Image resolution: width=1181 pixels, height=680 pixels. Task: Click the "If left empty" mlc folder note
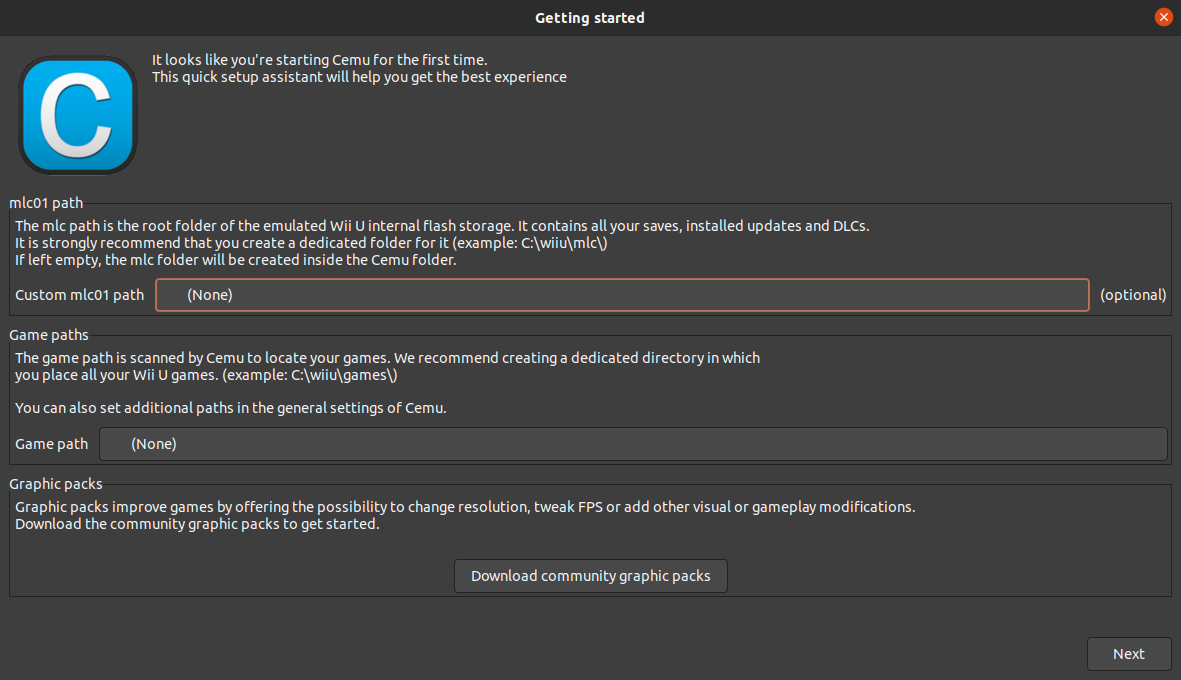pyautogui.click(x=235, y=260)
